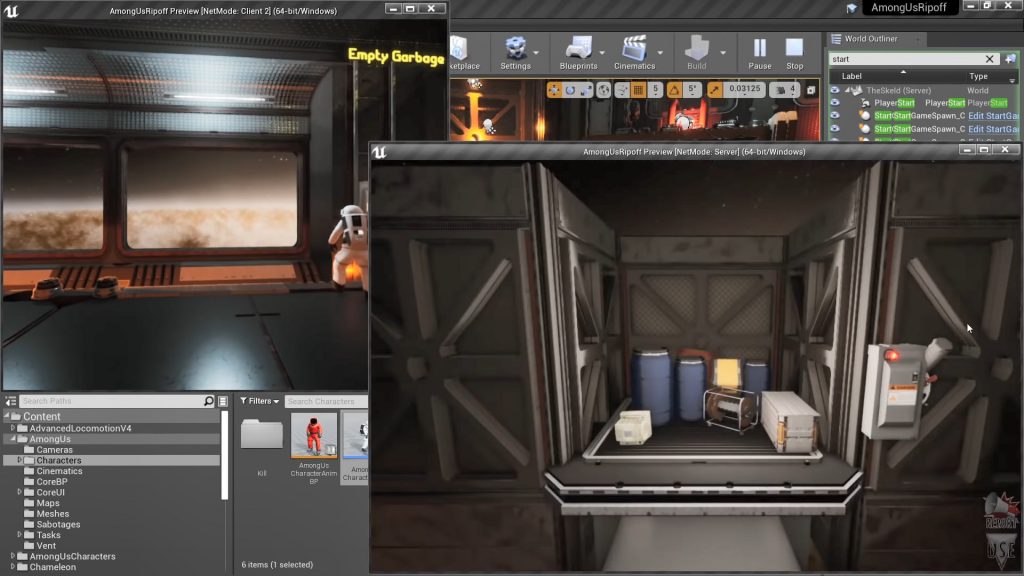Image resolution: width=1024 pixels, height=576 pixels.
Task: Open the Filters dropdown in content browser
Action: pos(259,401)
